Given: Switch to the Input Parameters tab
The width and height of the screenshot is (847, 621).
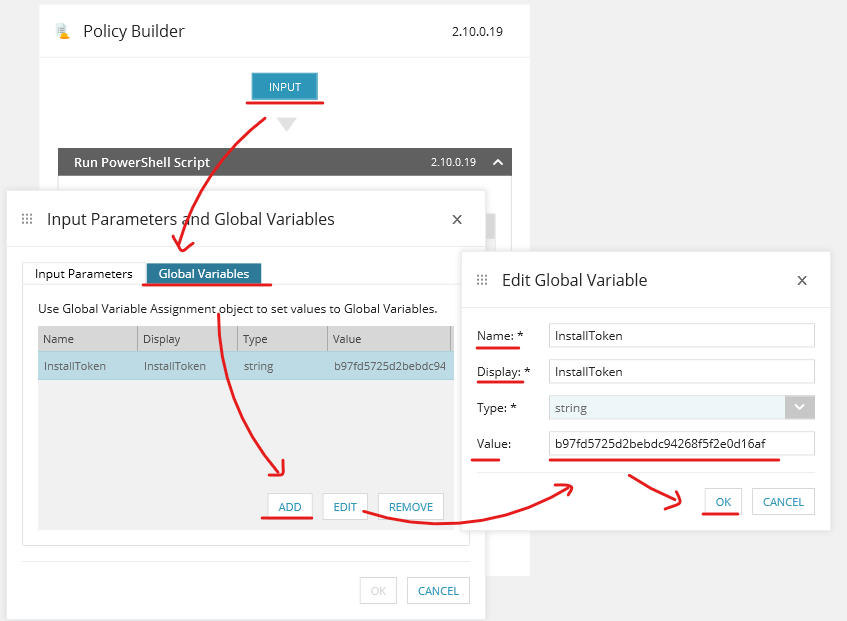Looking at the screenshot, I should click(x=84, y=274).
